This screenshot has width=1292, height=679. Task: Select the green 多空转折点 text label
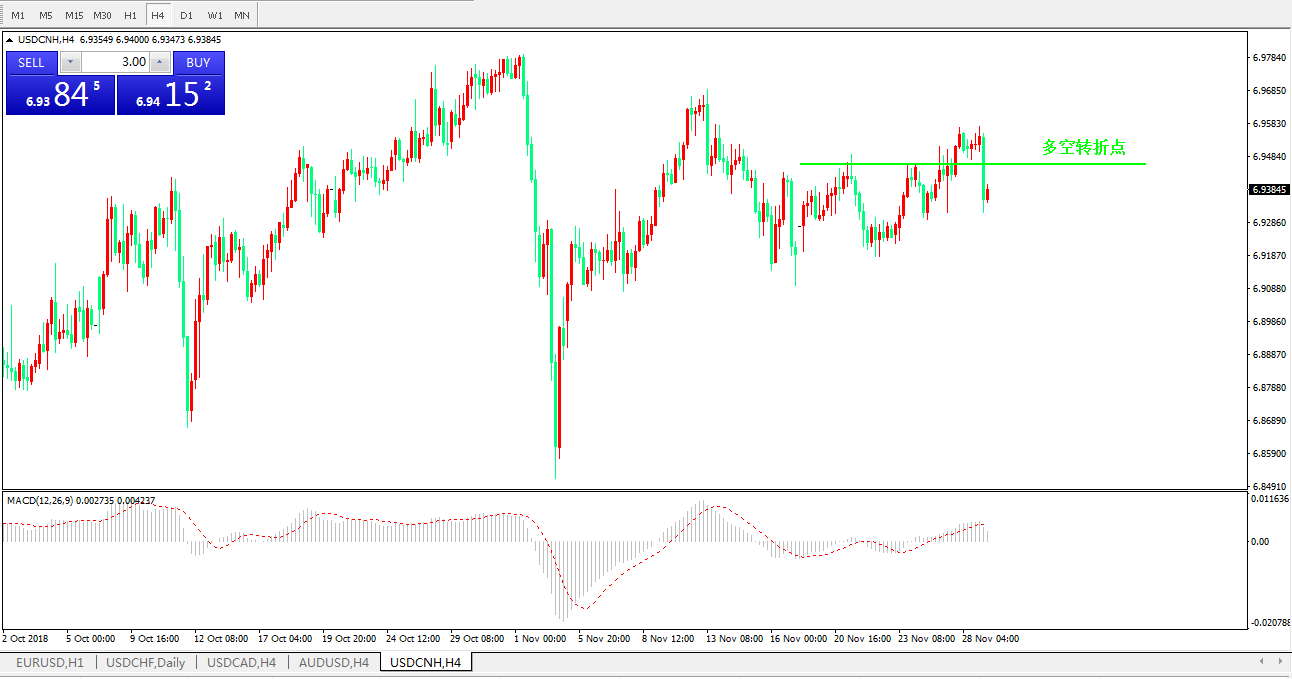click(x=1084, y=148)
